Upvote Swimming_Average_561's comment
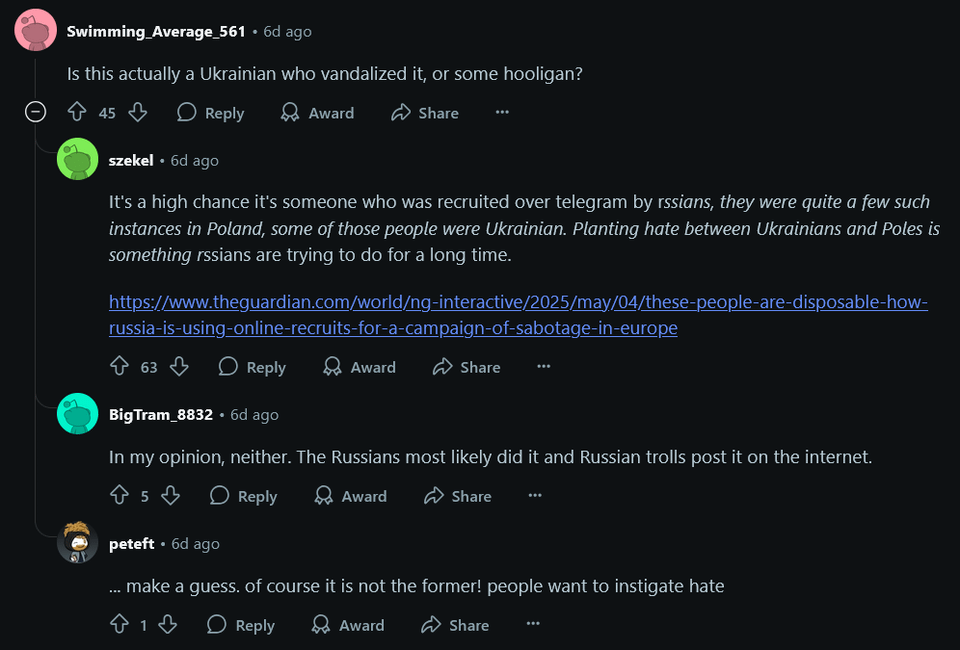This screenshot has height=650, width=960. pos(77,112)
